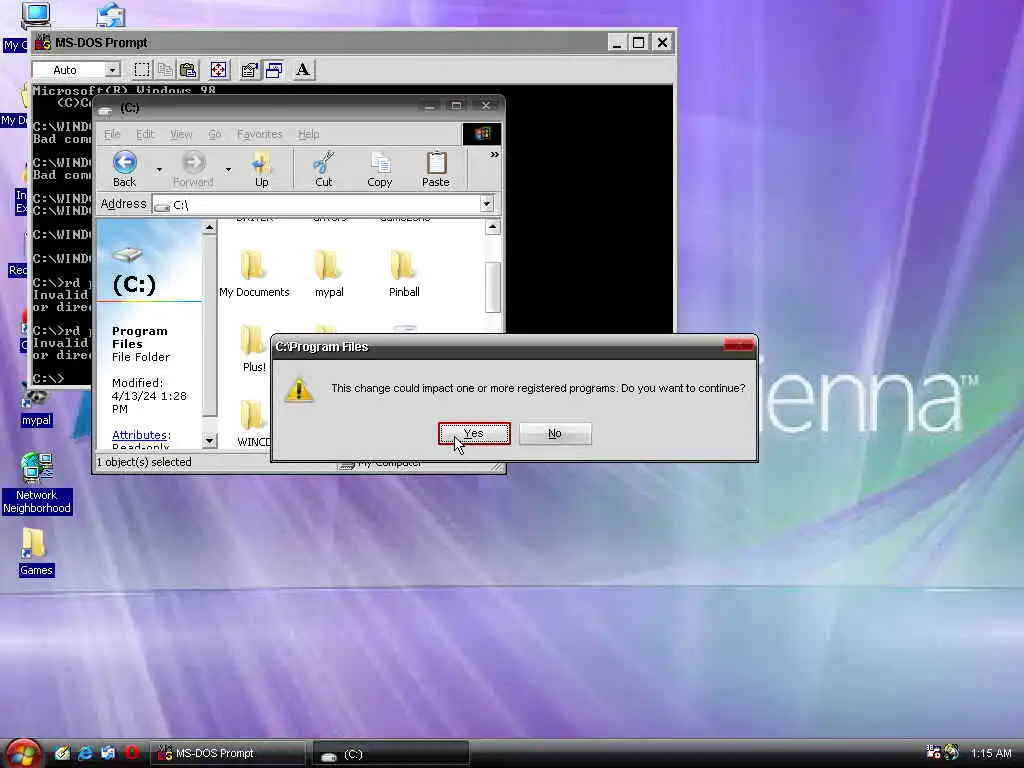Click the Font 'A' icon in MS-DOS Prompt
The width and height of the screenshot is (1024, 768).
coord(303,70)
